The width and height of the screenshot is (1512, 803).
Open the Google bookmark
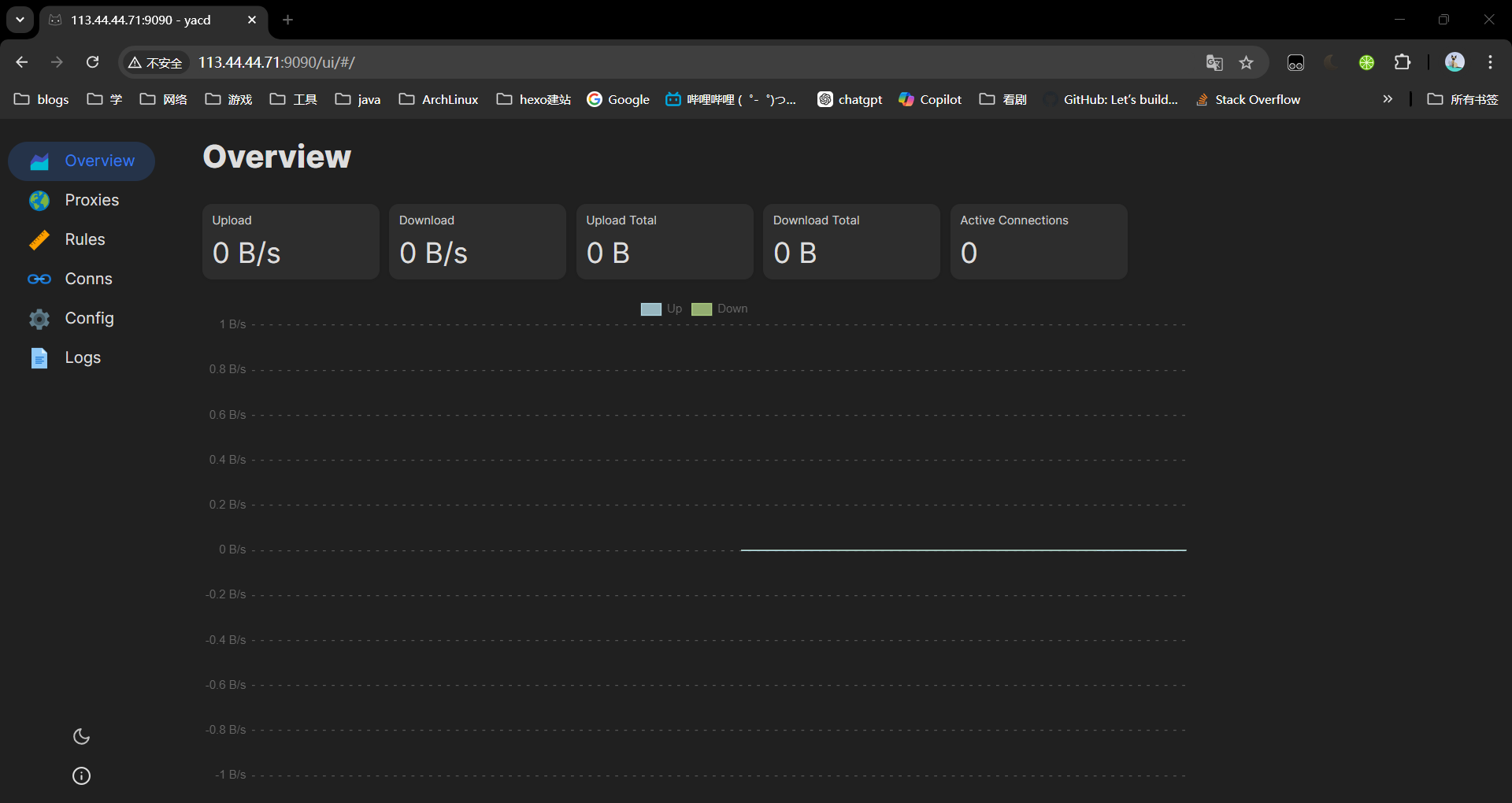618,99
